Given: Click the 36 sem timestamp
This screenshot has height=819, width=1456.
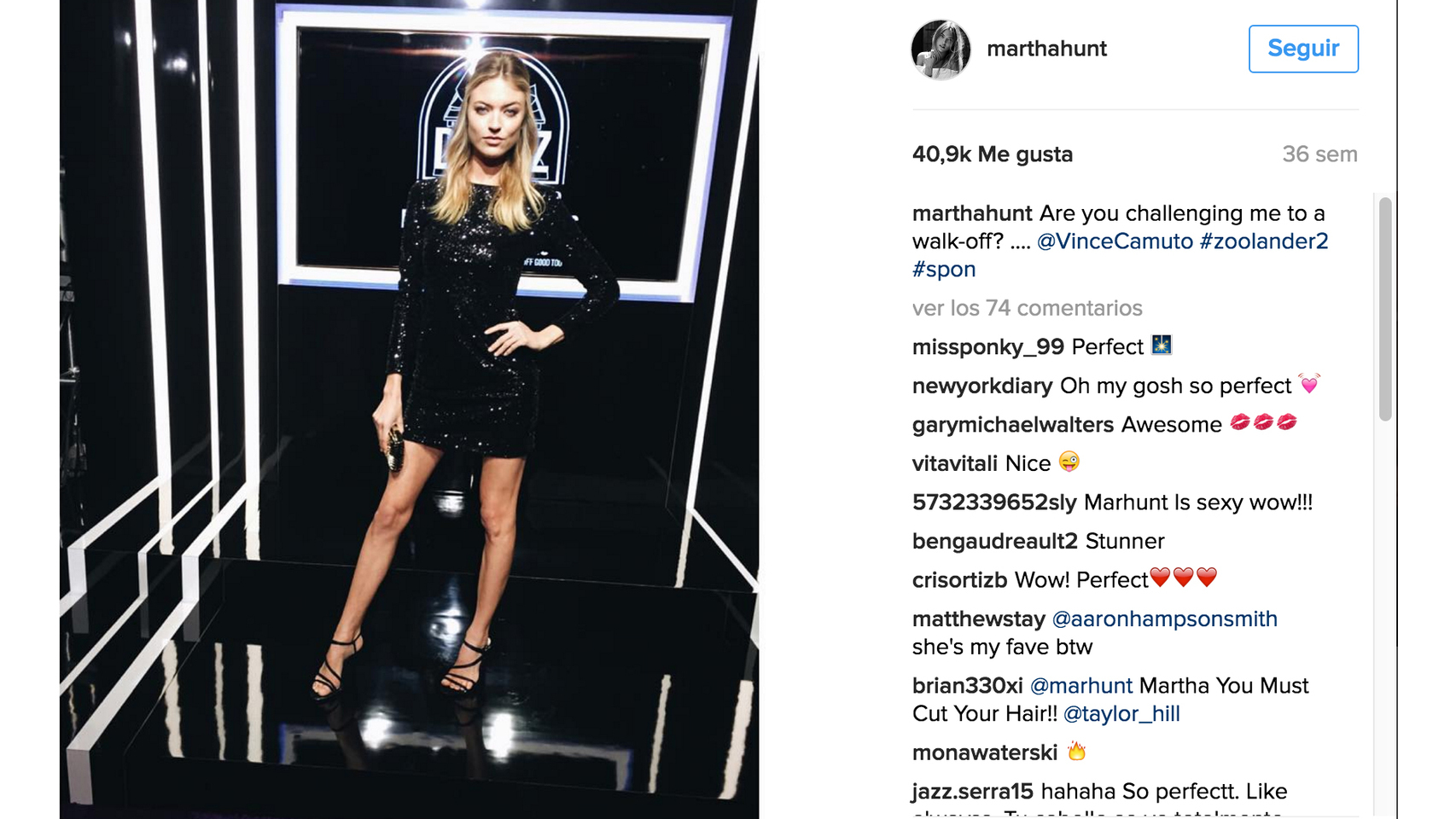Looking at the screenshot, I should click(1319, 154).
